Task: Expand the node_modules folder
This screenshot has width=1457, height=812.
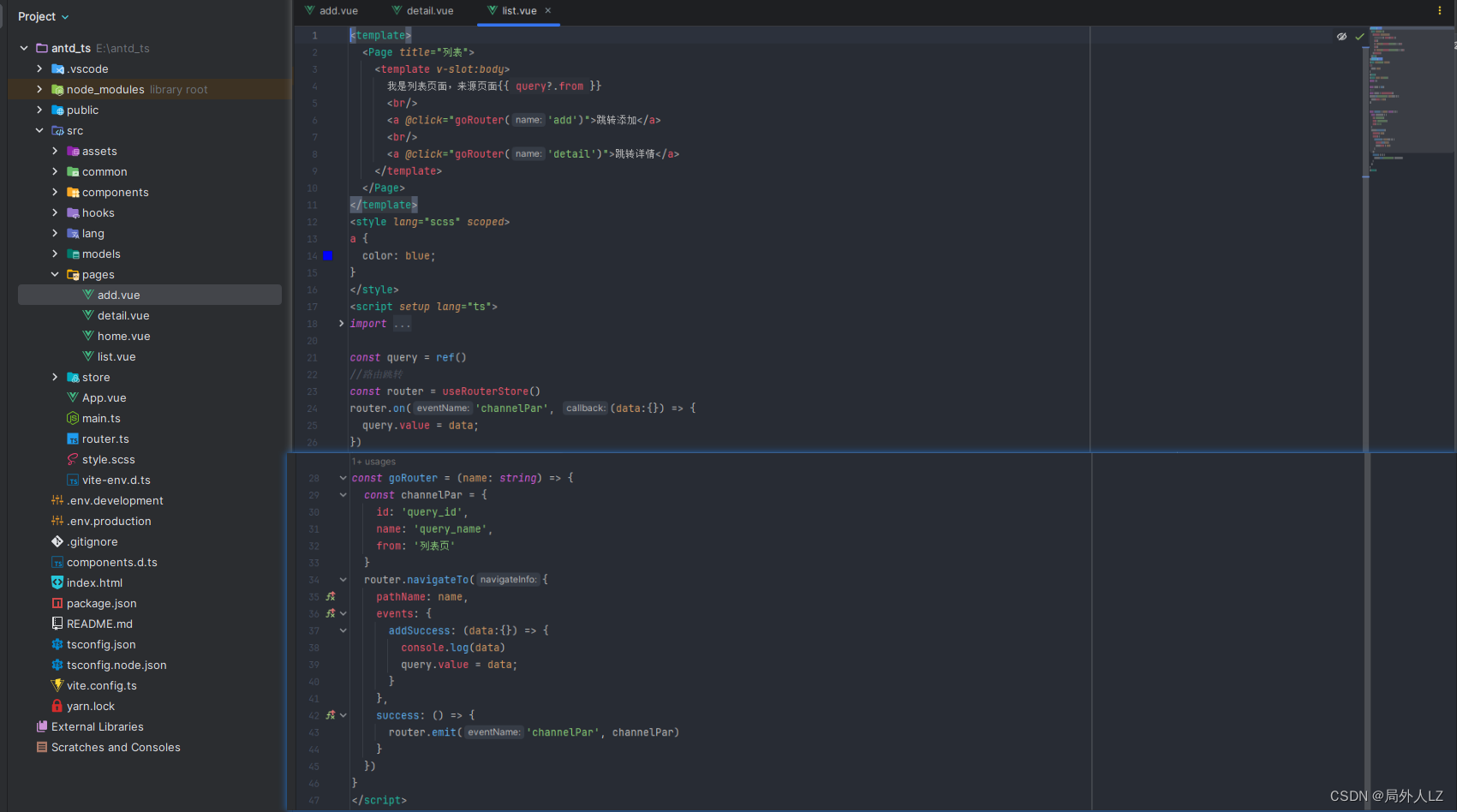Action: (39, 89)
